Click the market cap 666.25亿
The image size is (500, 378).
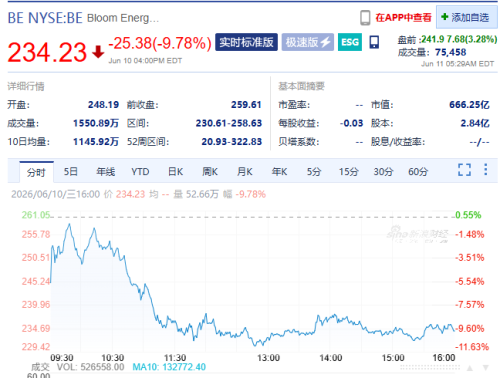point(469,105)
